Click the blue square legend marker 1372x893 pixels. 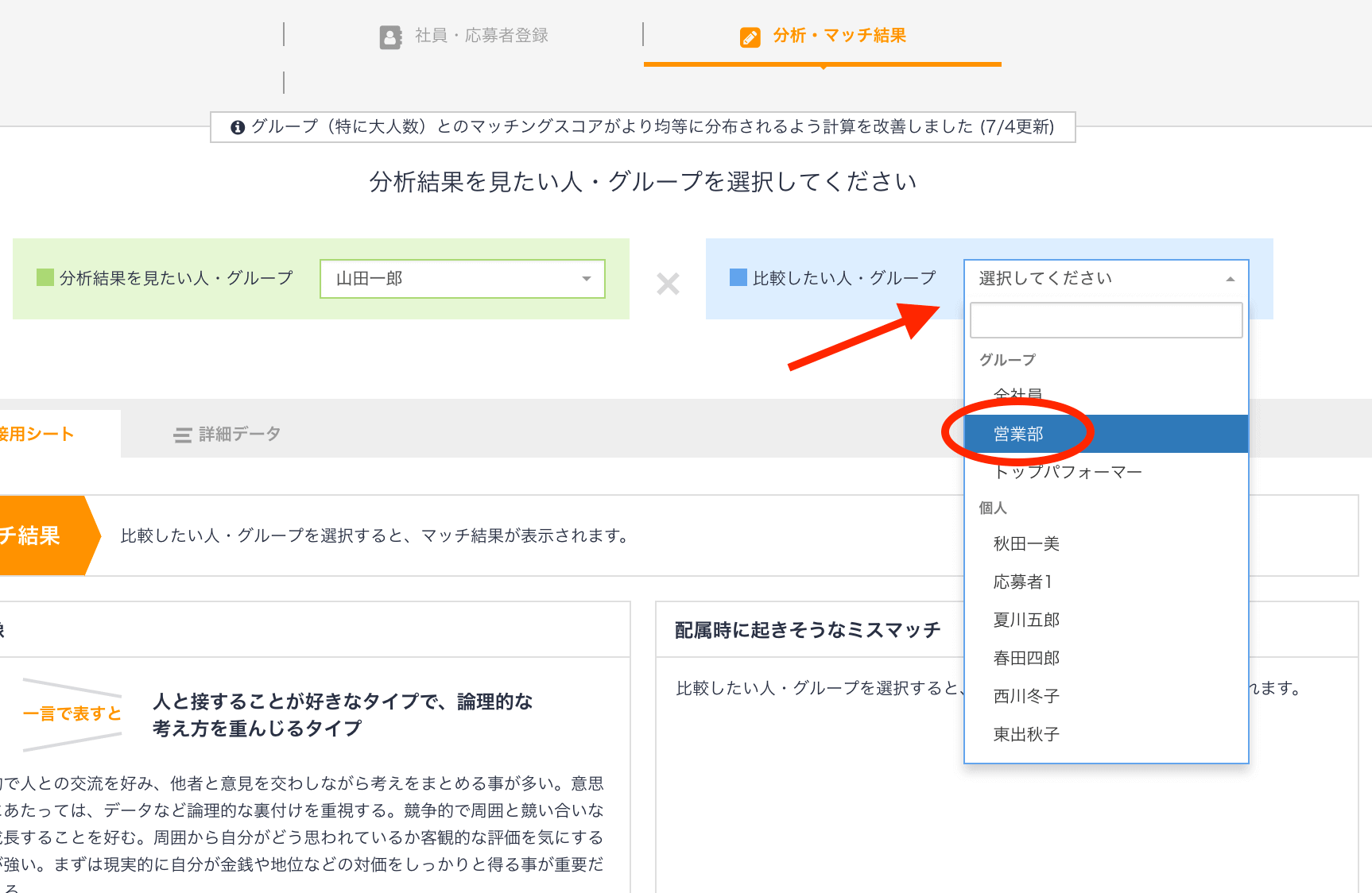tap(738, 277)
